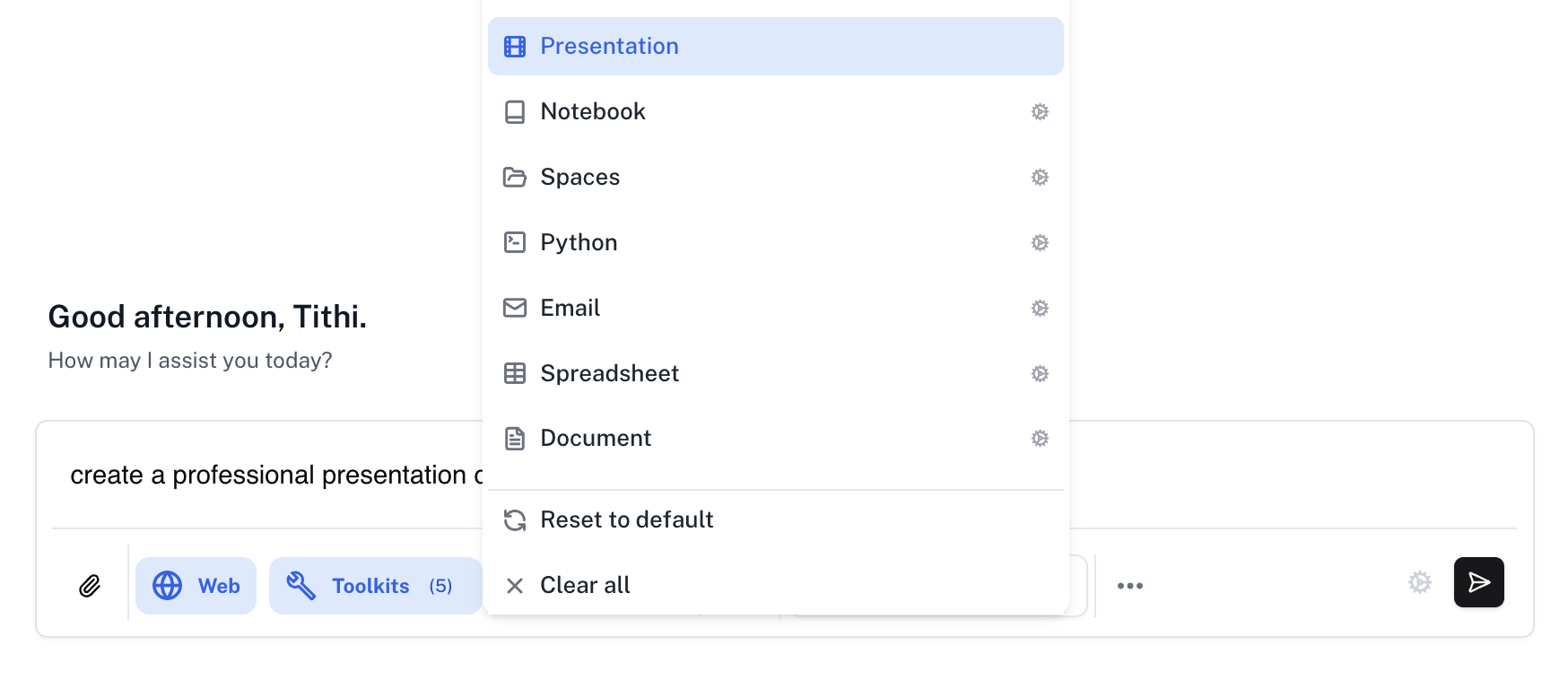Image resolution: width=1568 pixels, height=689 pixels.
Task: Toggle the Notebook toolkit item
Action: tap(592, 112)
